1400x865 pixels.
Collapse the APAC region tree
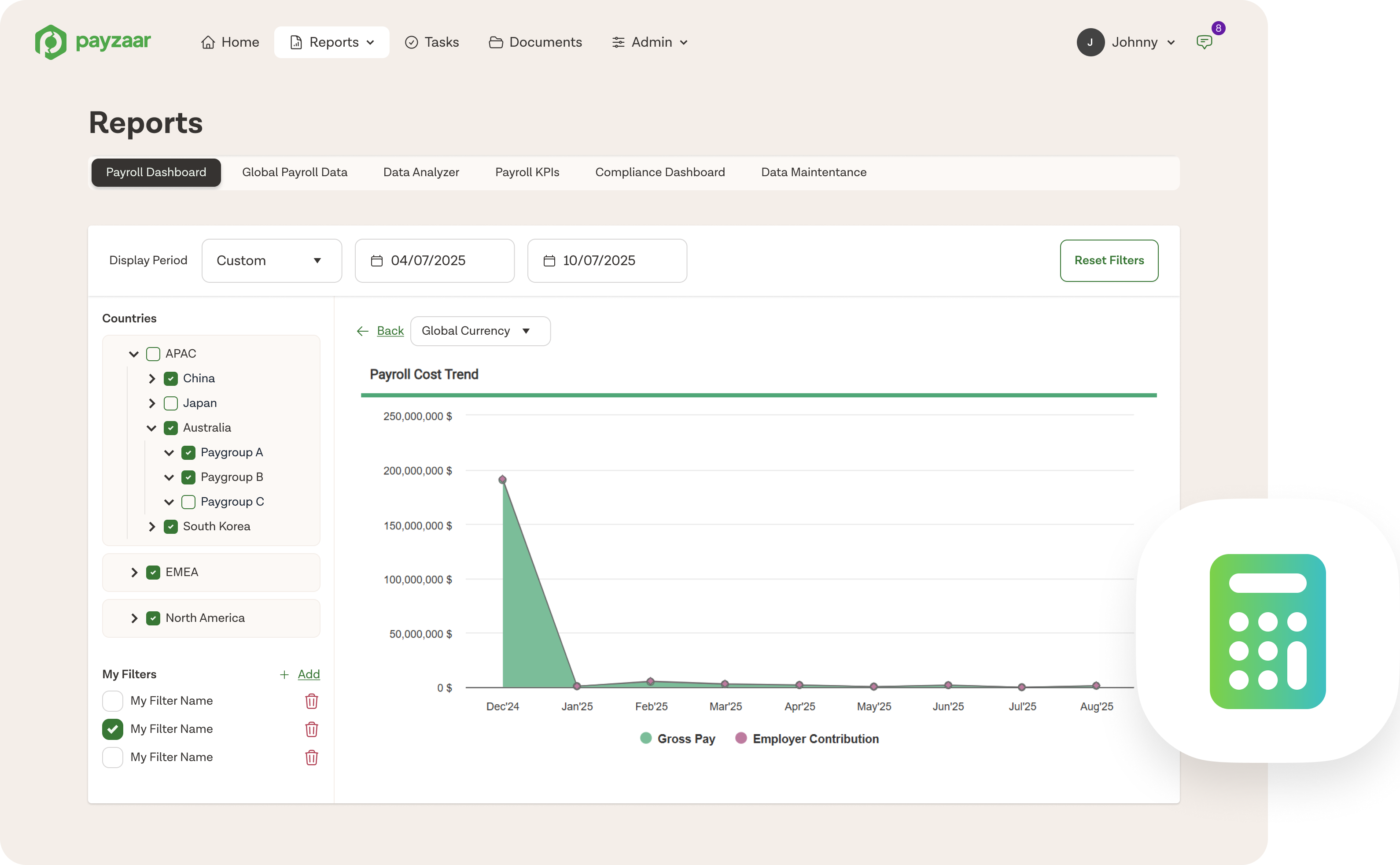tap(134, 354)
